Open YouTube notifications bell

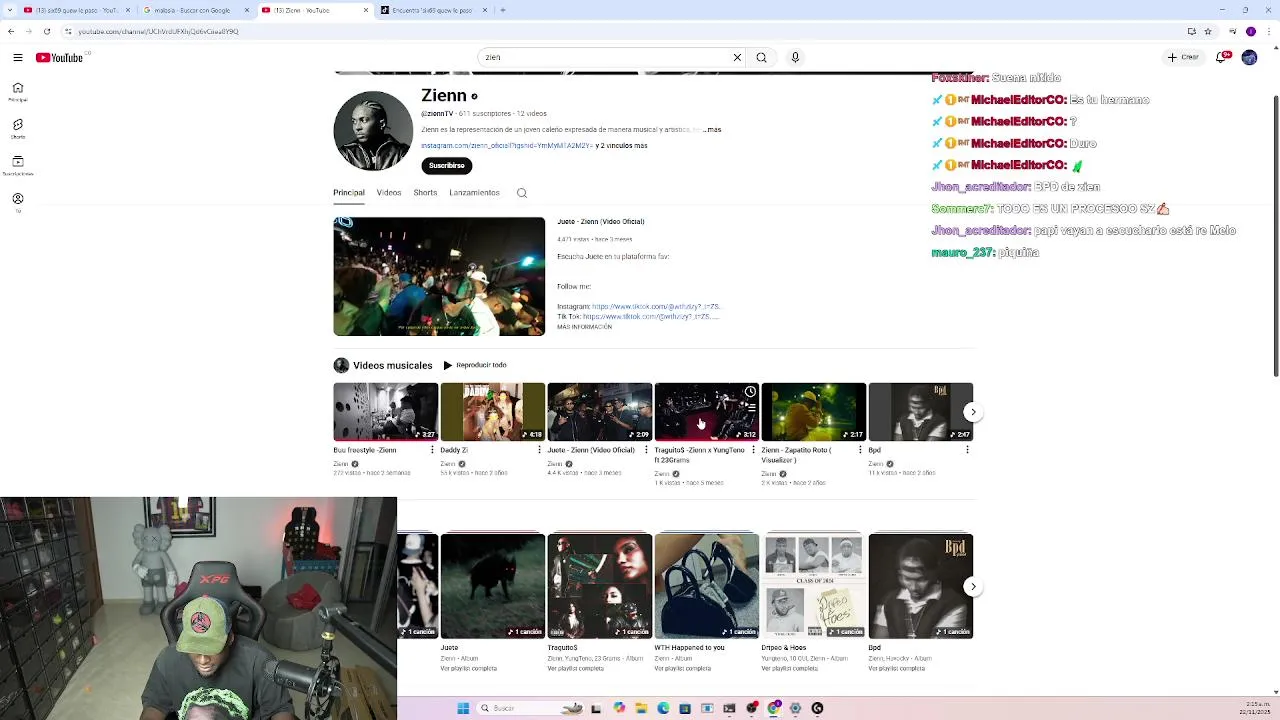pos(1222,57)
